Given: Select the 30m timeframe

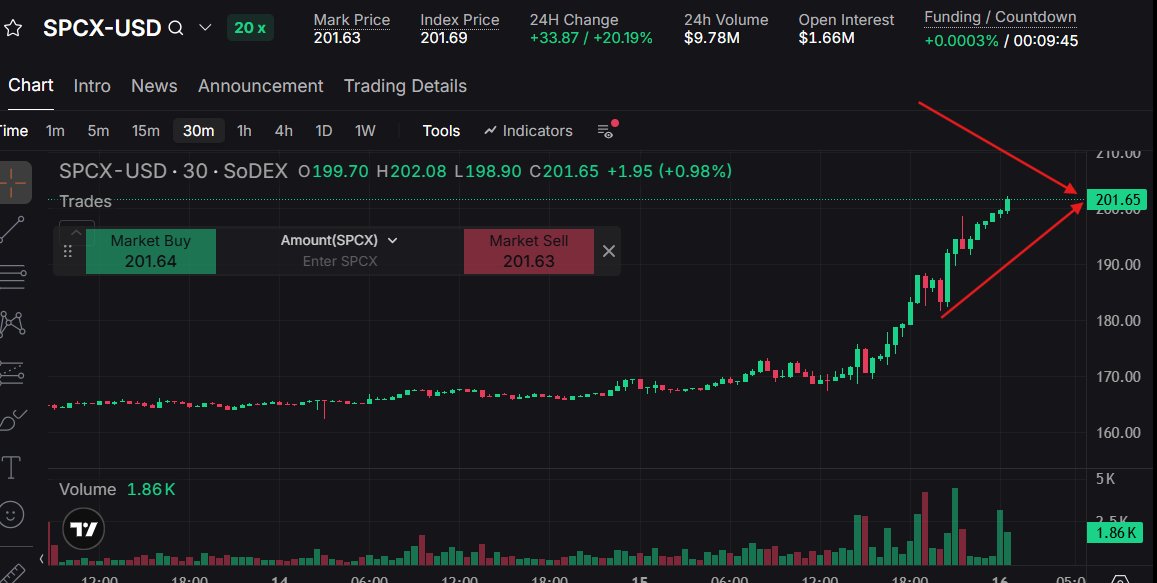Looking at the screenshot, I should pos(198,131).
